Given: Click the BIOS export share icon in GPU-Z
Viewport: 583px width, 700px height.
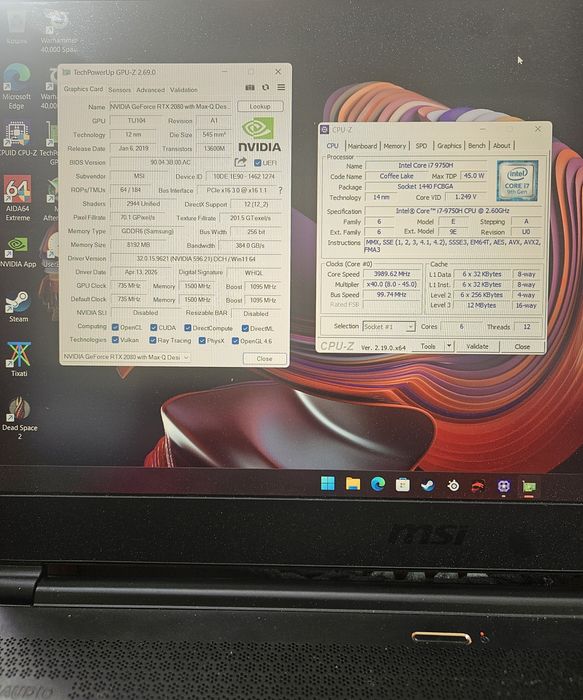Looking at the screenshot, I should [240, 162].
